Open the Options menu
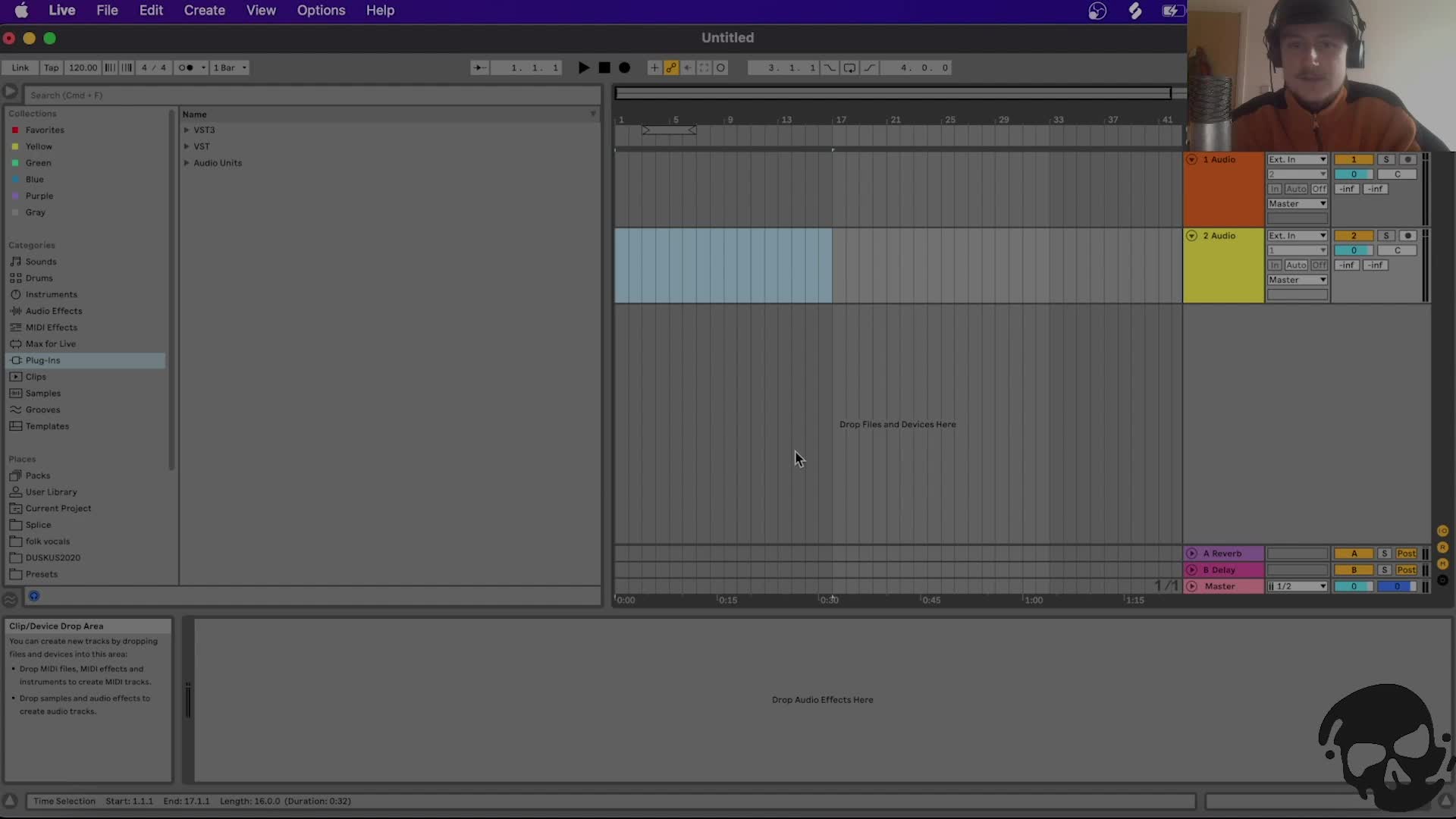Viewport: 1456px width, 819px height. pyautogui.click(x=321, y=11)
